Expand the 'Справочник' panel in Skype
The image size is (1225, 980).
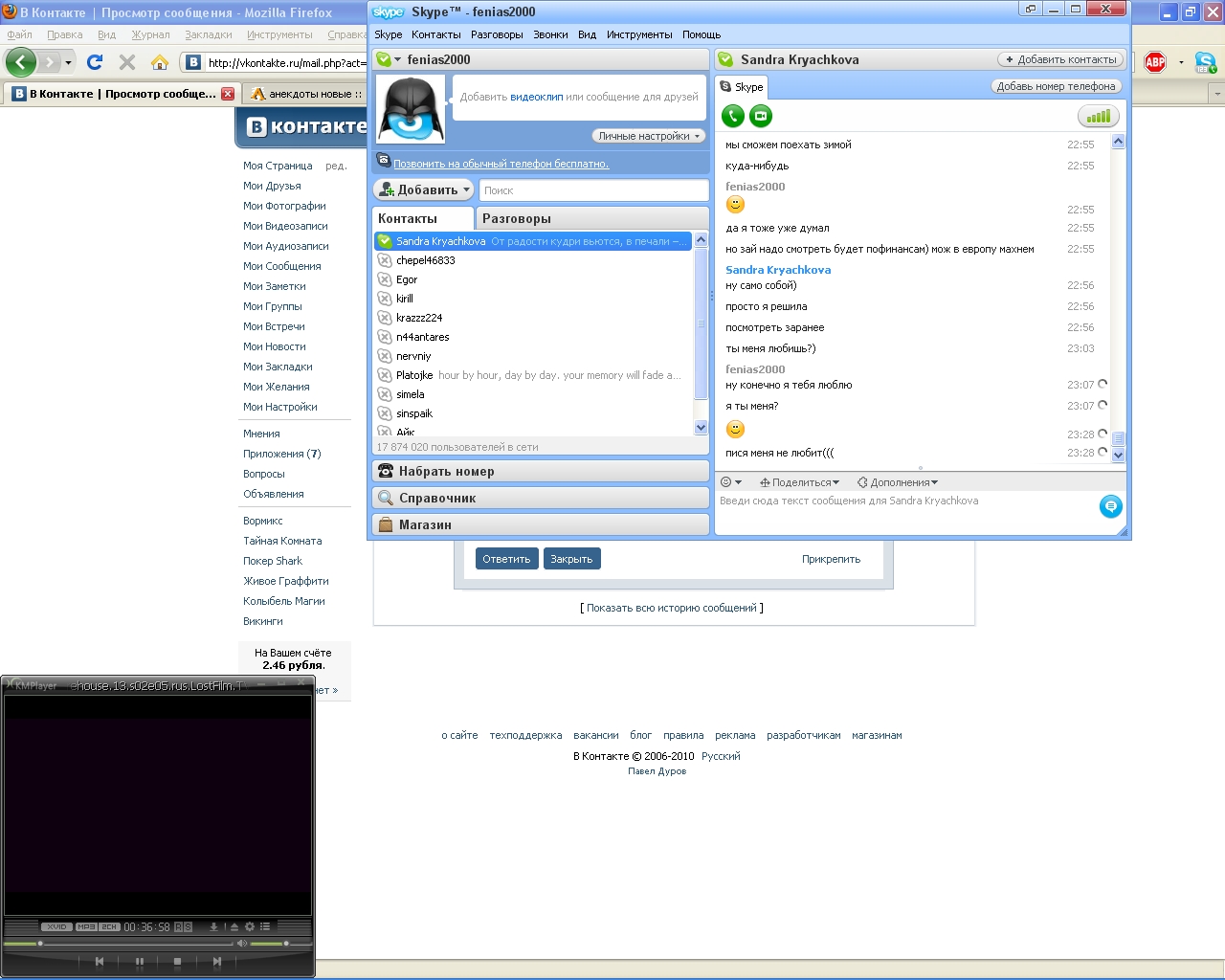(541, 498)
